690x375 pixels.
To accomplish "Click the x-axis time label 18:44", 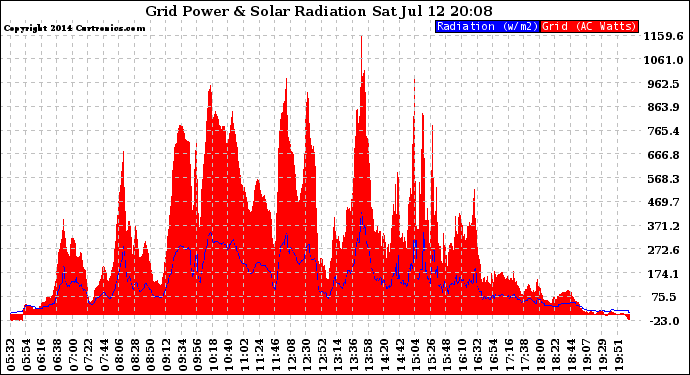I will (570, 354).
